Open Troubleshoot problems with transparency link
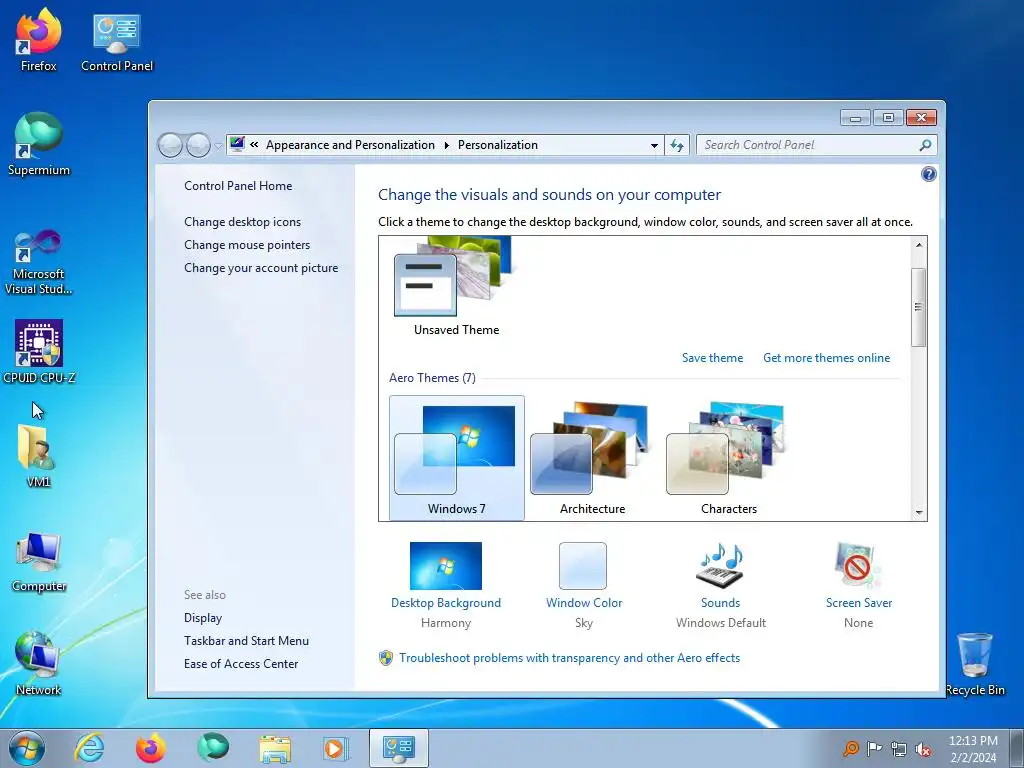The height and width of the screenshot is (768, 1024). pos(569,658)
